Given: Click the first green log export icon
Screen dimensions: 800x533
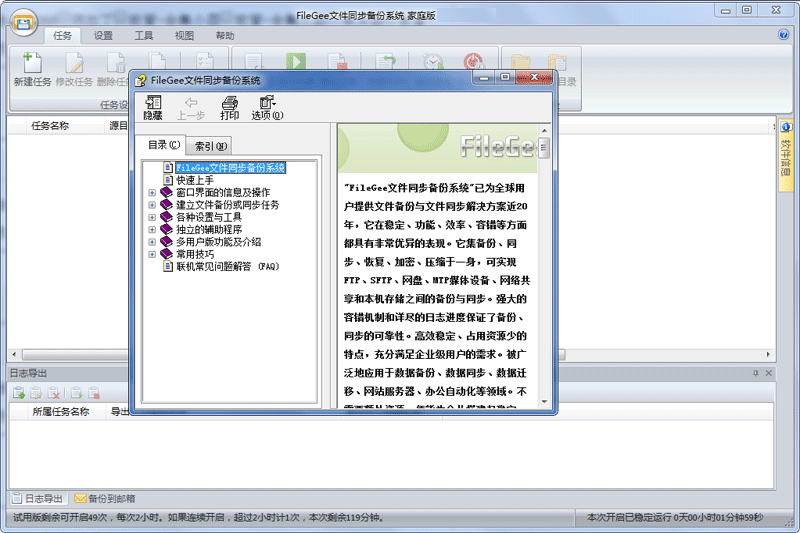Looking at the screenshot, I should point(19,394).
